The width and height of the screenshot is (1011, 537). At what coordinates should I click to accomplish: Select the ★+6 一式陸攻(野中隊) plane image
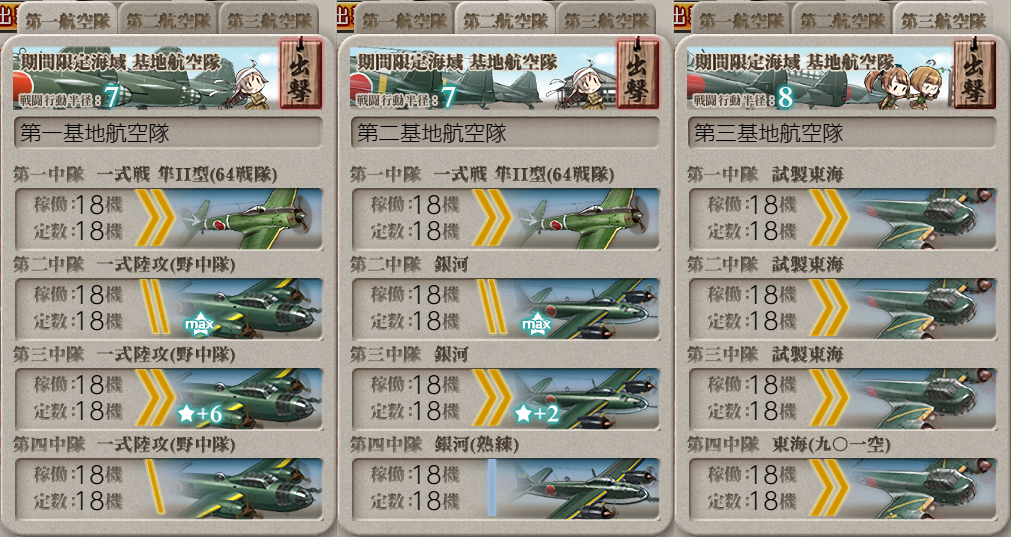coord(250,399)
